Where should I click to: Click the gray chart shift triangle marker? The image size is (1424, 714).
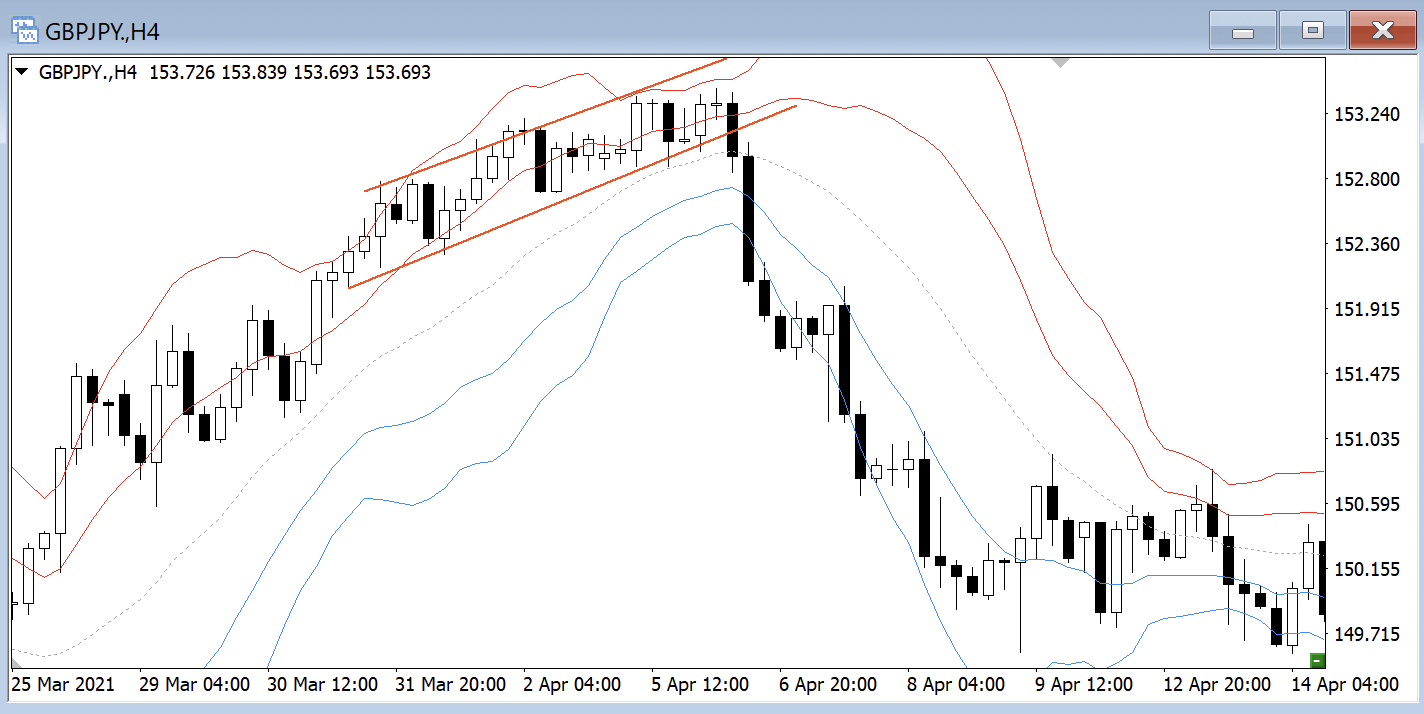(1061, 63)
